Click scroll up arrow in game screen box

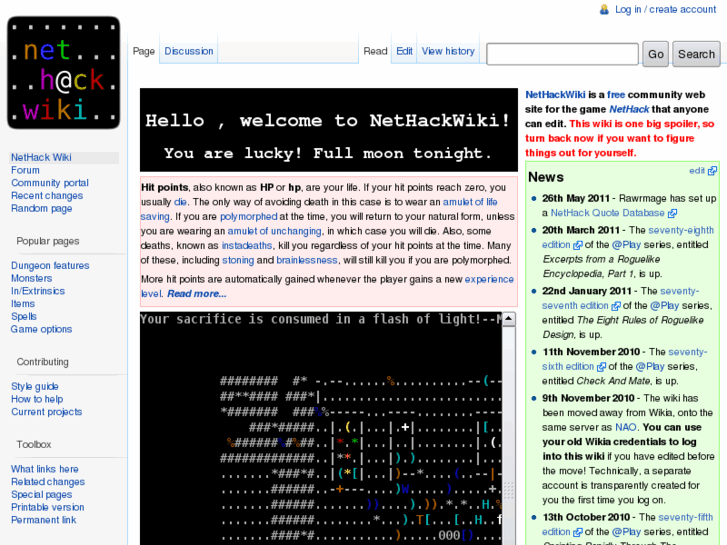click(509, 319)
